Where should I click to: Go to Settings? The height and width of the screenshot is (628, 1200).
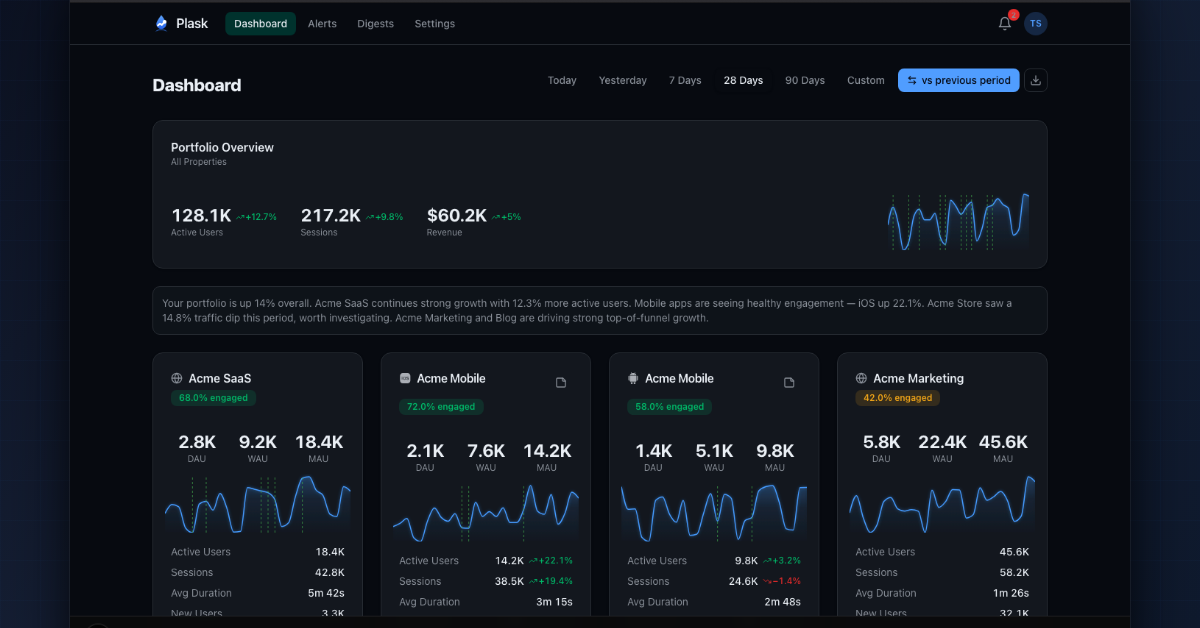coord(434,23)
